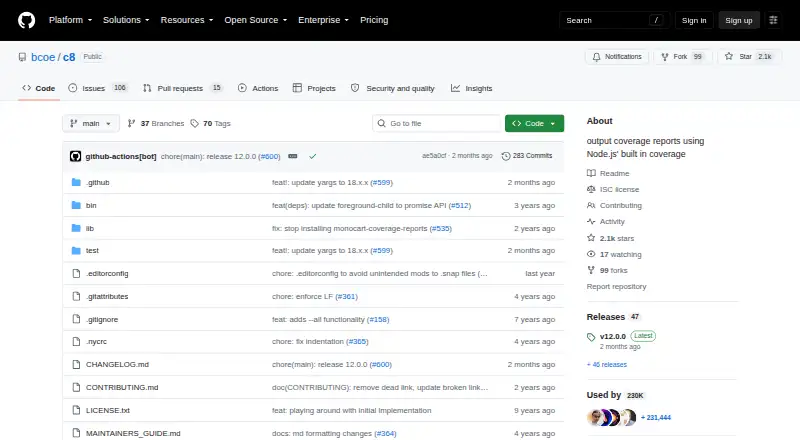The height and width of the screenshot is (440, 800).
Task: Open the + 46 releases link
Action: coord(607,364)
